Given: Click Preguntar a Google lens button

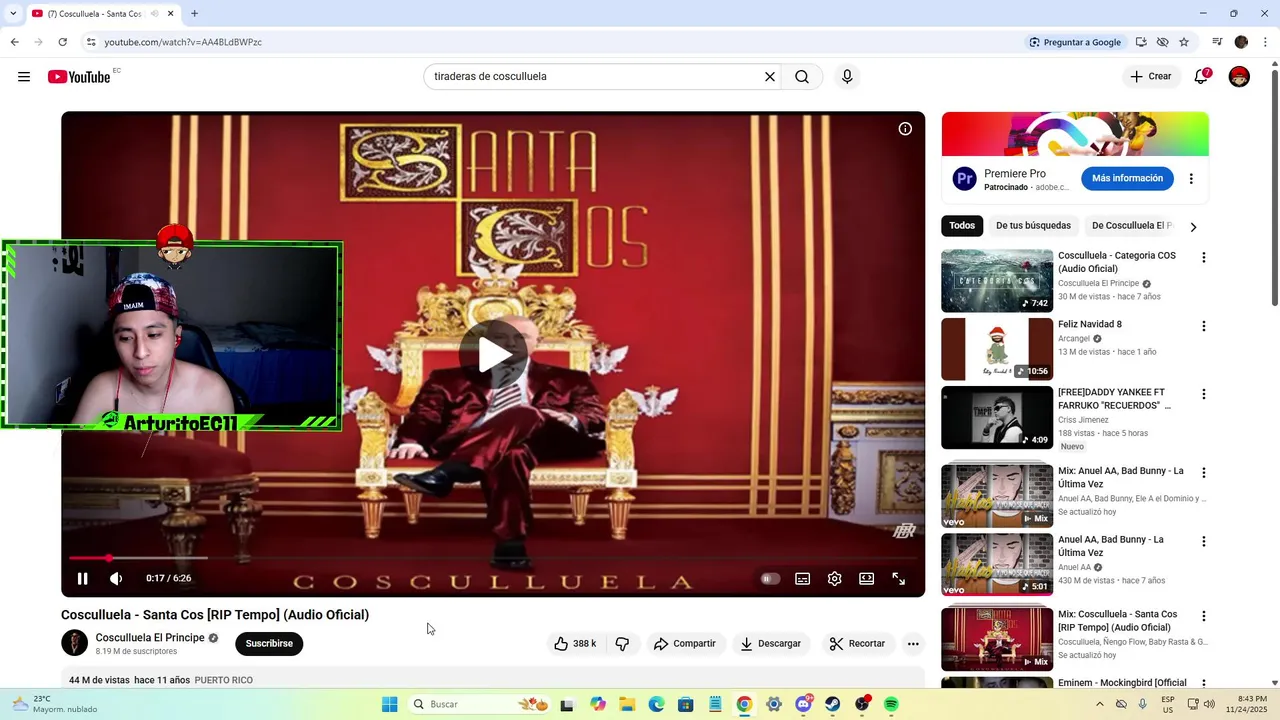Looking at the screenshot, I should [1075, 42].
